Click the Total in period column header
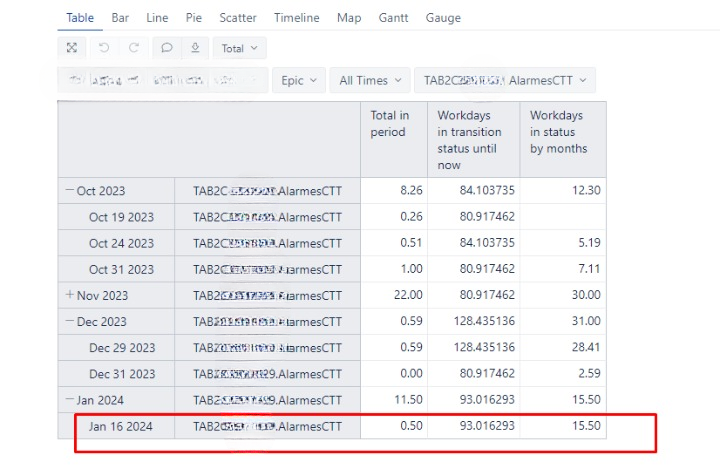This screenshot has width=720, height=468. tap(394, 140)
